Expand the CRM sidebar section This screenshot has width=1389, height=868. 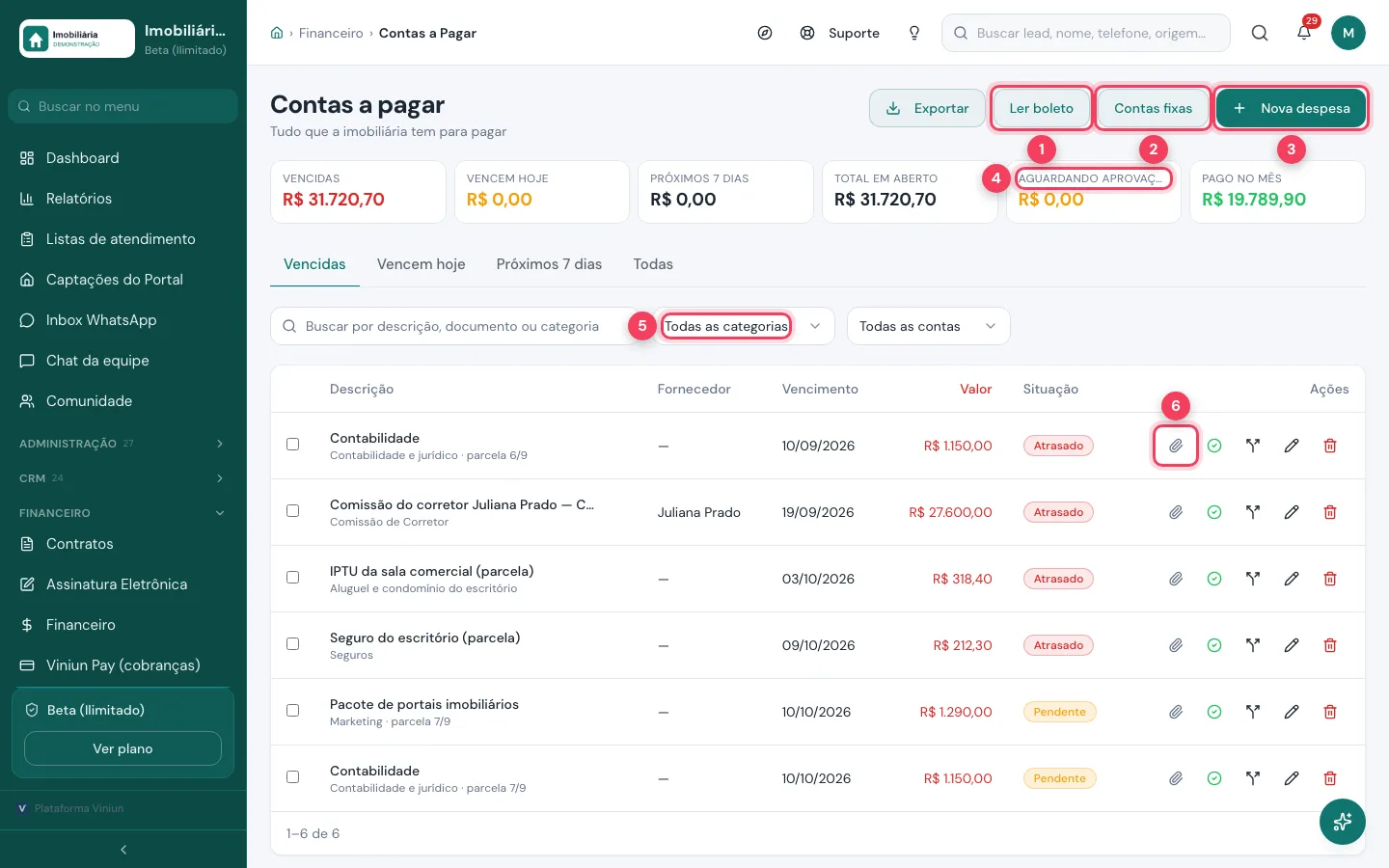point(123,478)
